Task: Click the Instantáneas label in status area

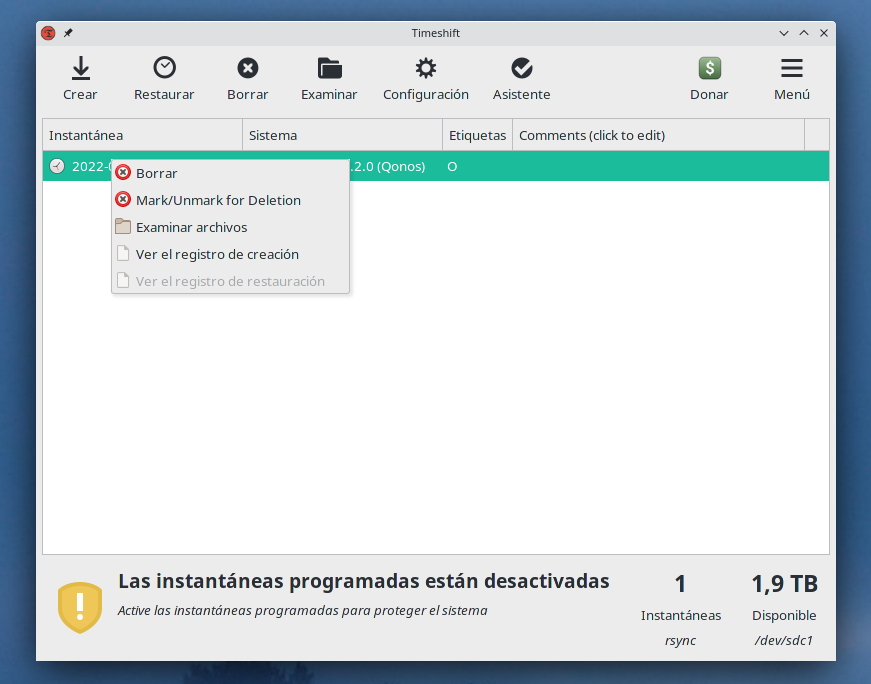Action: [681, 616]
